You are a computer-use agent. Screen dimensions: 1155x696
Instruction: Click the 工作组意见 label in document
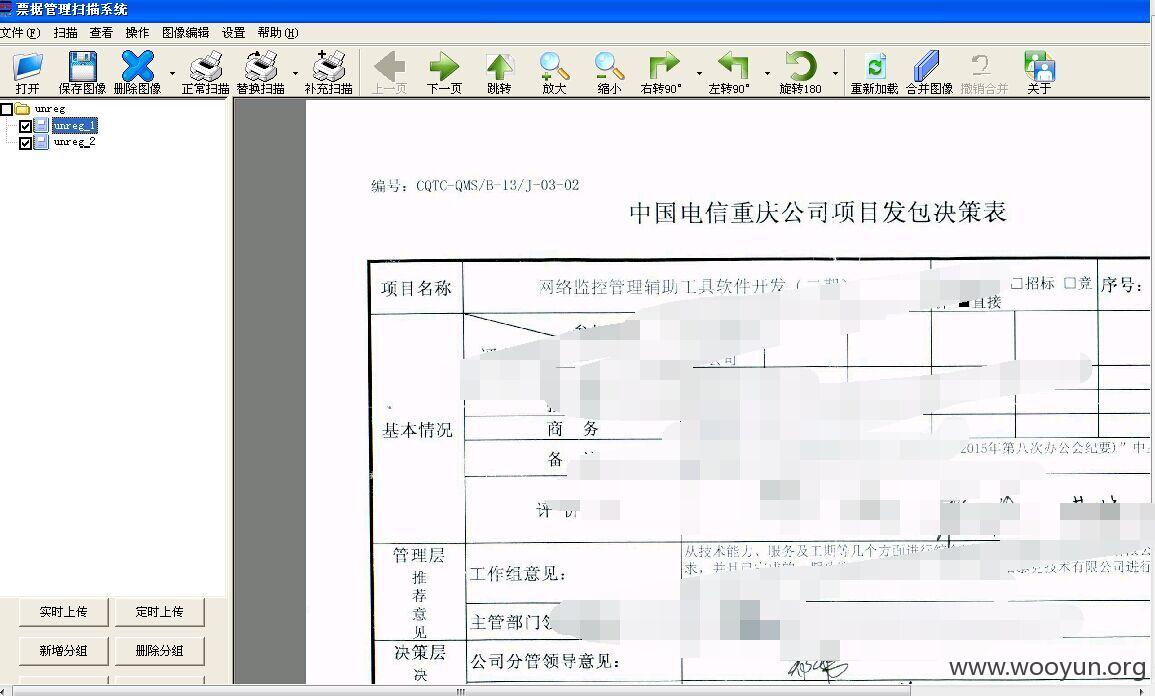[x=518, y=574]
